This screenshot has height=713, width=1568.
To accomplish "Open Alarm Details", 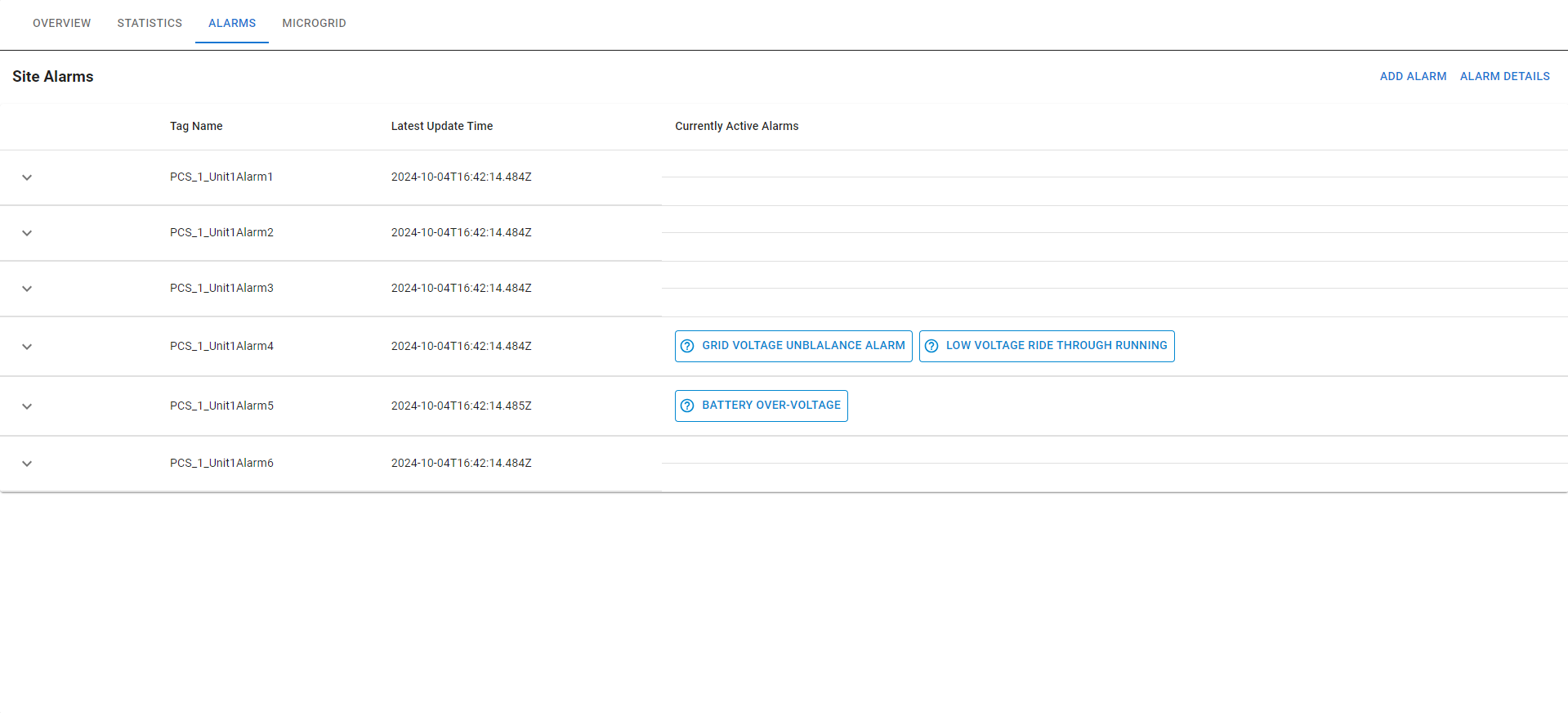I will point(1504,76).
